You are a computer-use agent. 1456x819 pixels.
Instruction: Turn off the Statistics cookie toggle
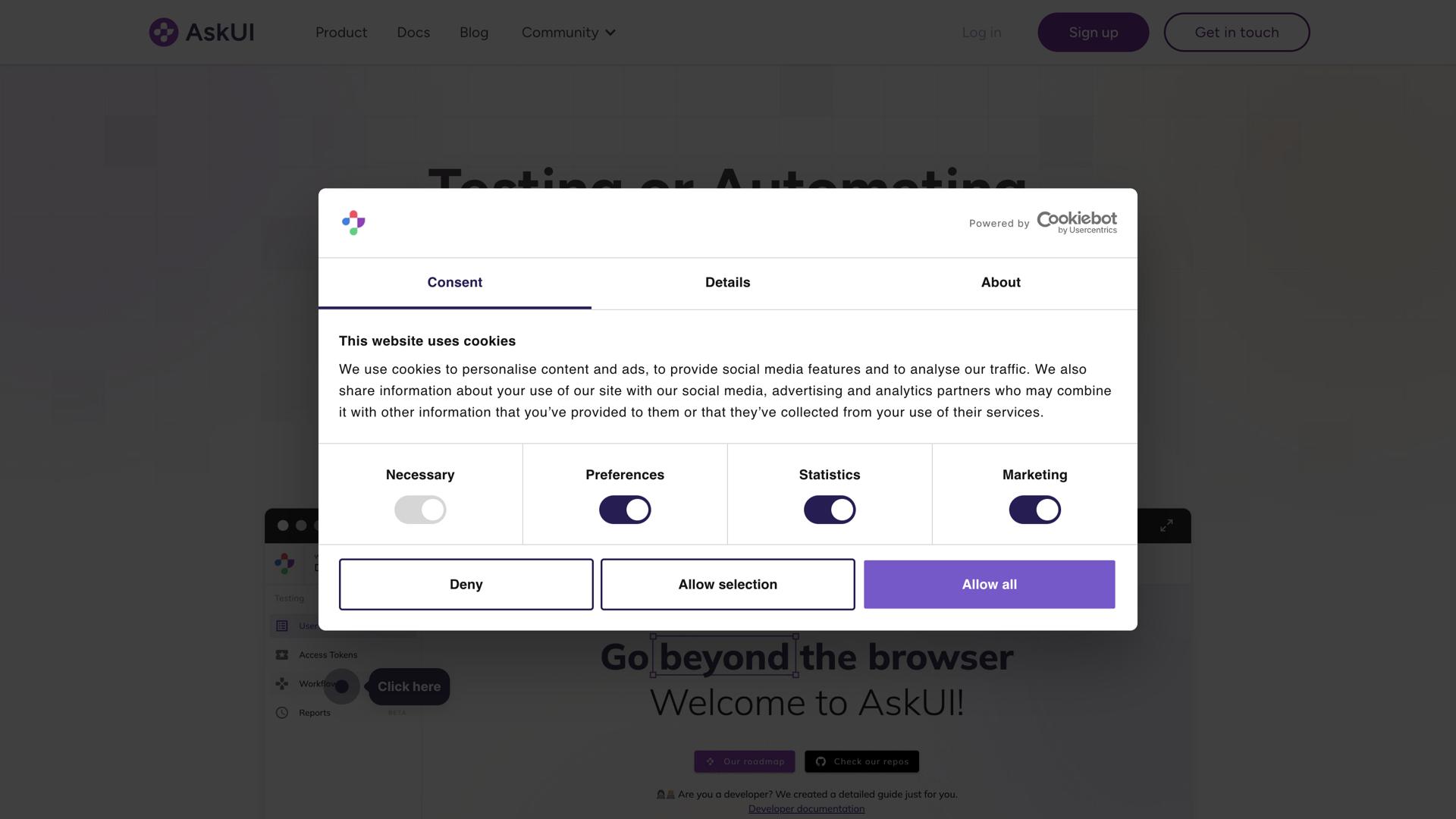tap(830, 510)
